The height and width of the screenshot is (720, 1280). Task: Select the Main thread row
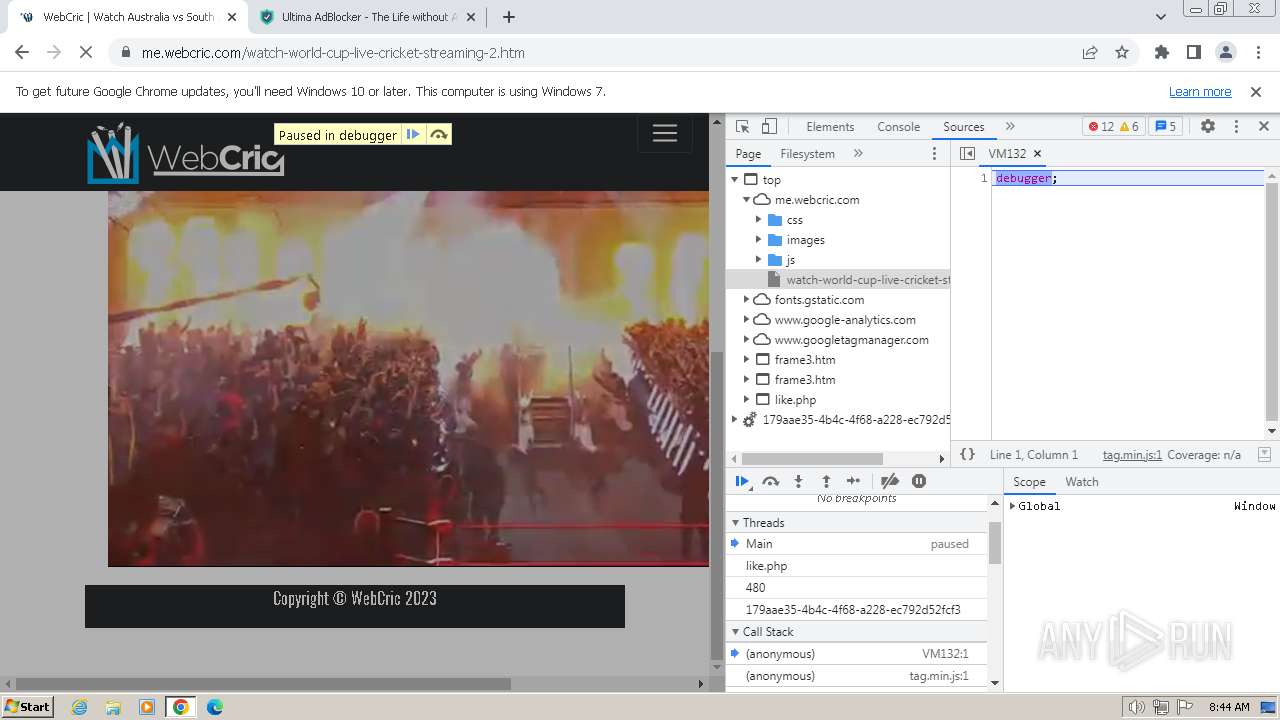(857, 544)
